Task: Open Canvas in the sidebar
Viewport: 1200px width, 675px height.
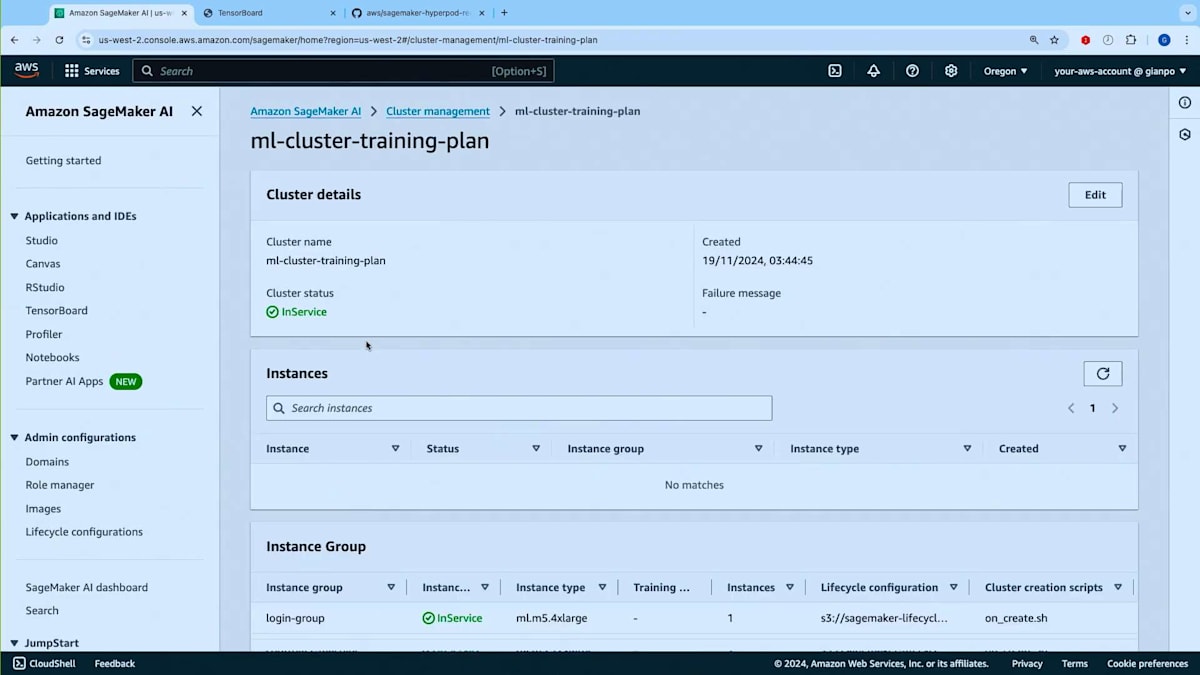Action: (x=43, y=264)
